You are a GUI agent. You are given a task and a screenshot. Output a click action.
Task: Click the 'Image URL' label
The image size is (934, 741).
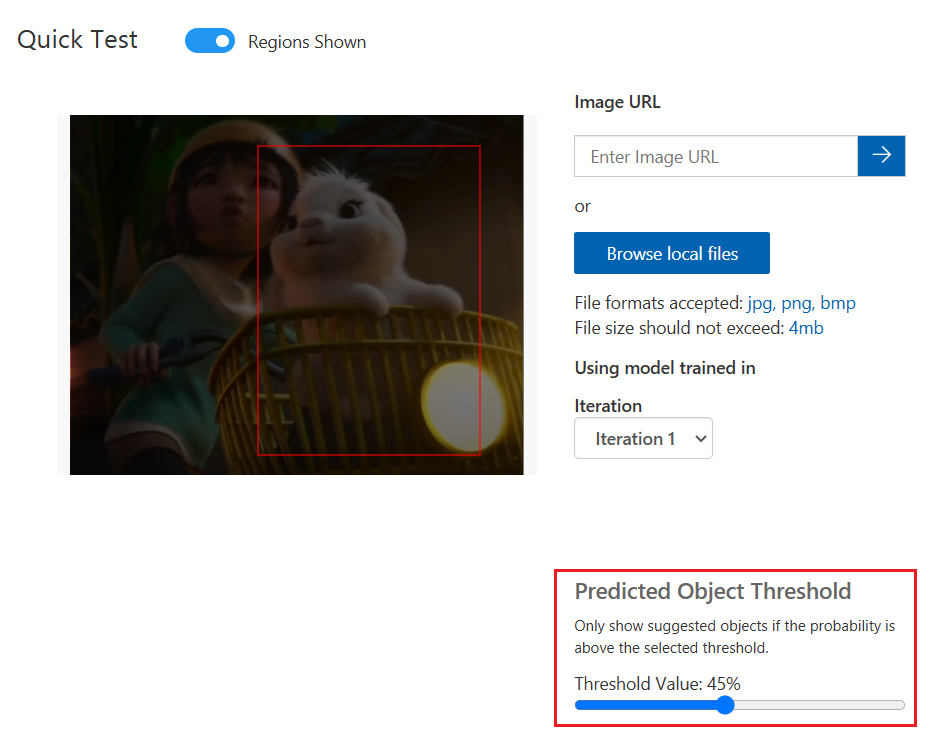tap(617, 102)
